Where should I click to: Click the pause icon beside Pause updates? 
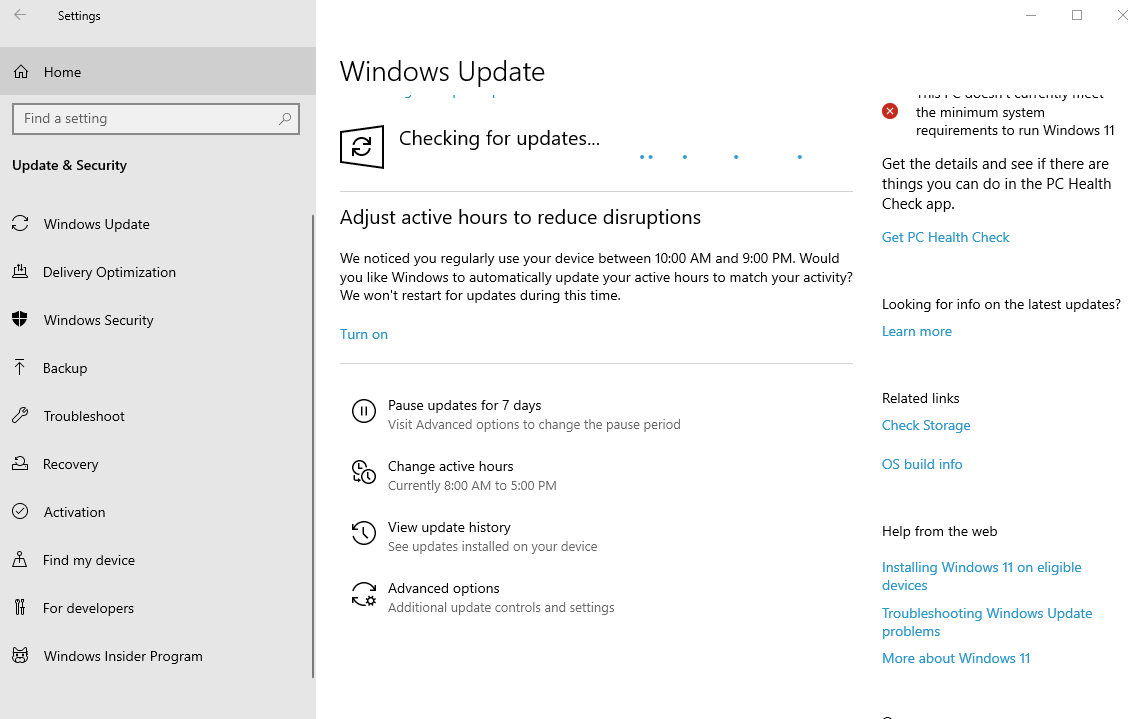[363, 411]
